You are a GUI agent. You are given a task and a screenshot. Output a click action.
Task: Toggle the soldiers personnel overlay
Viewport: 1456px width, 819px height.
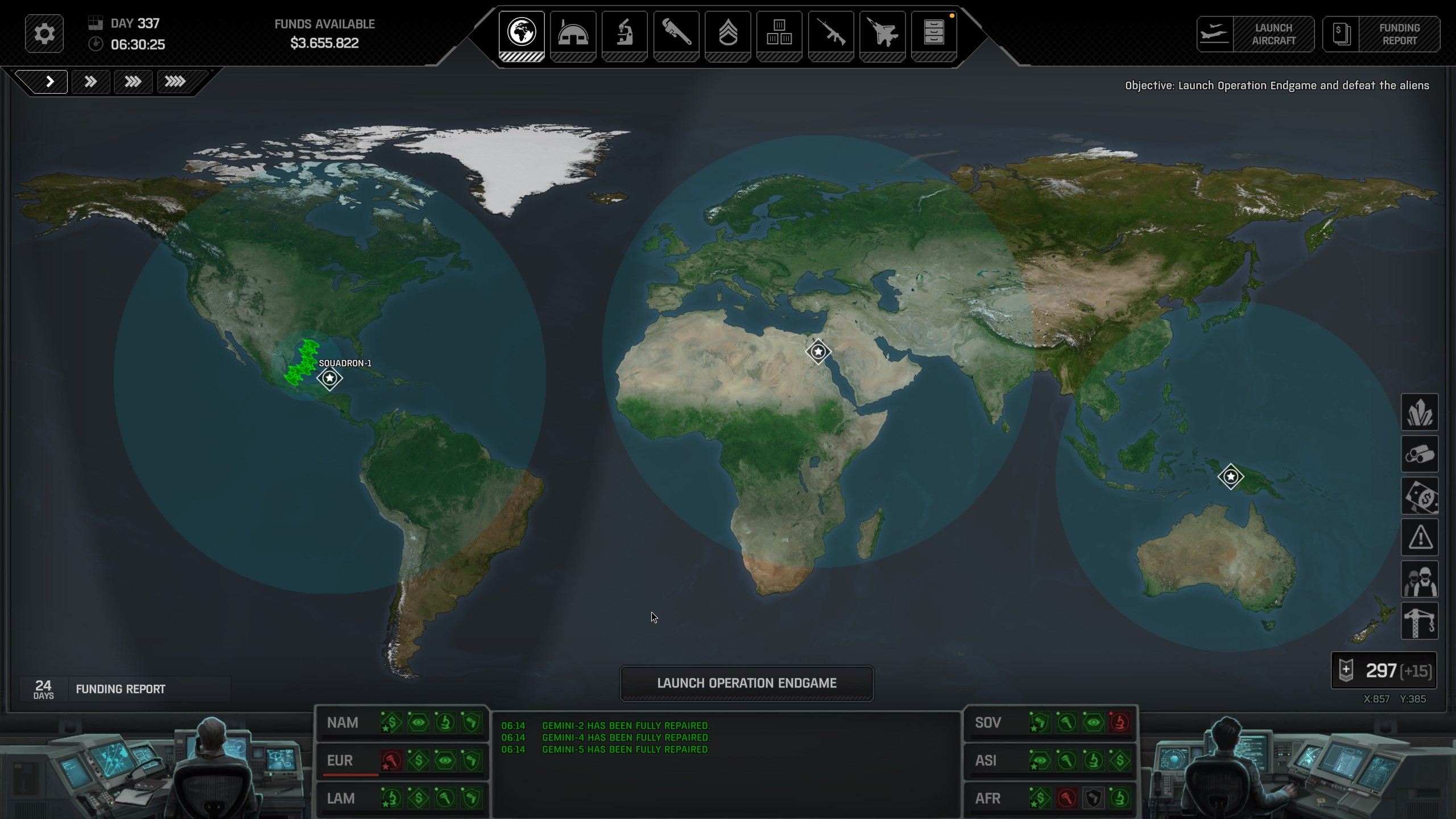[x=1420, y=579]
